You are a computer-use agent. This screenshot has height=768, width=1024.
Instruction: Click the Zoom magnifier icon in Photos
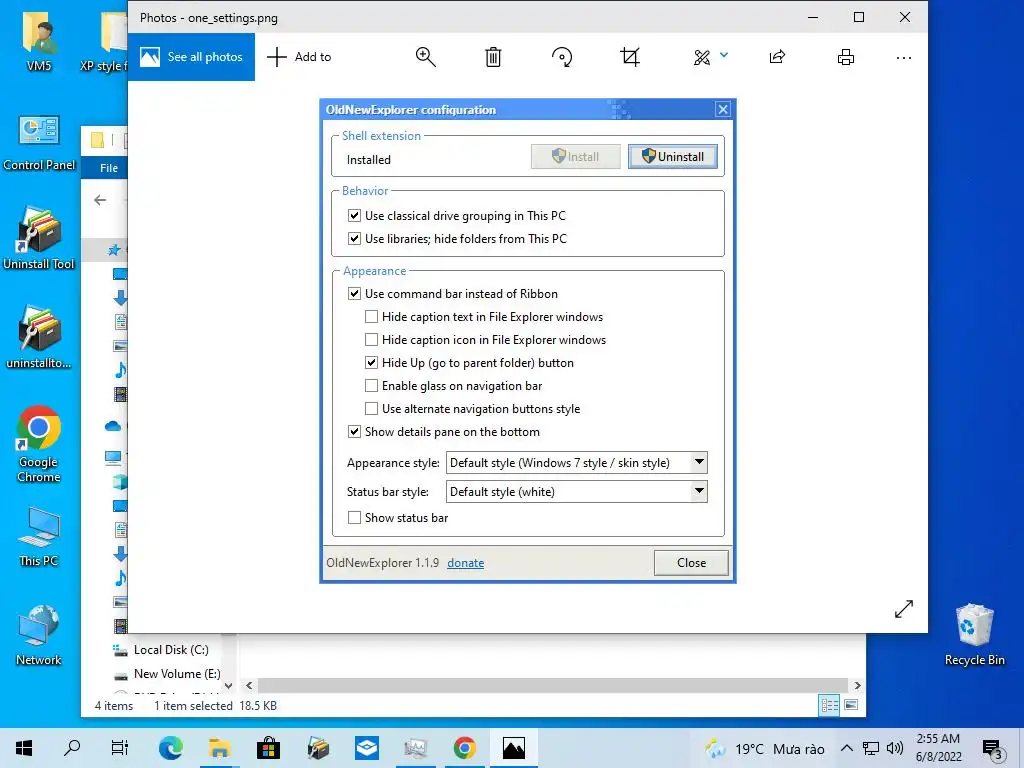pos(426,57)
